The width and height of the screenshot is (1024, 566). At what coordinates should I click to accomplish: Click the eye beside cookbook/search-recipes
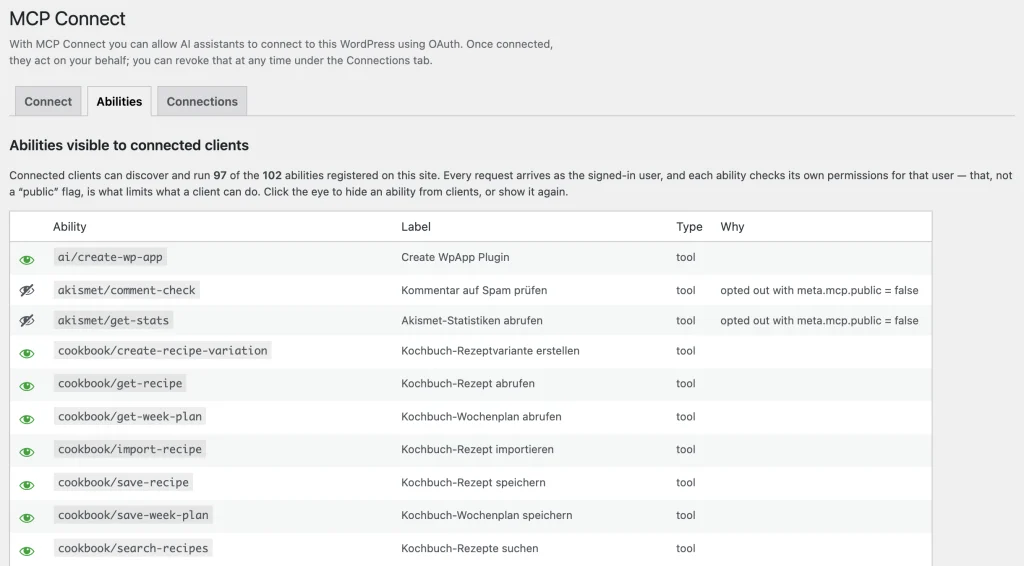click(27, 551)
